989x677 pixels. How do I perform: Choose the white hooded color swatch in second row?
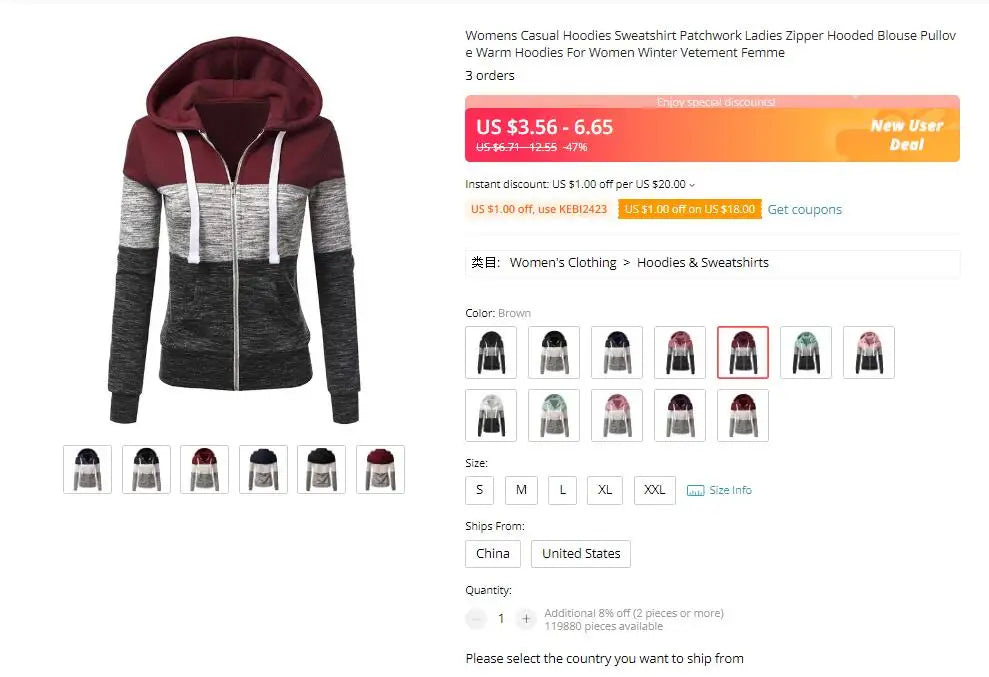point(491,415)
